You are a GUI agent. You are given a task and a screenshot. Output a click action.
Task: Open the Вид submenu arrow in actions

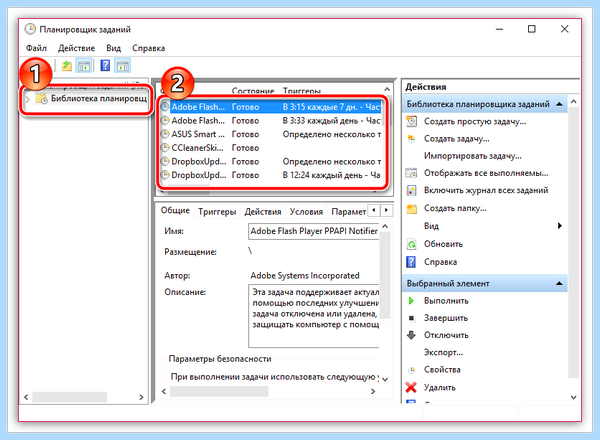560,226
